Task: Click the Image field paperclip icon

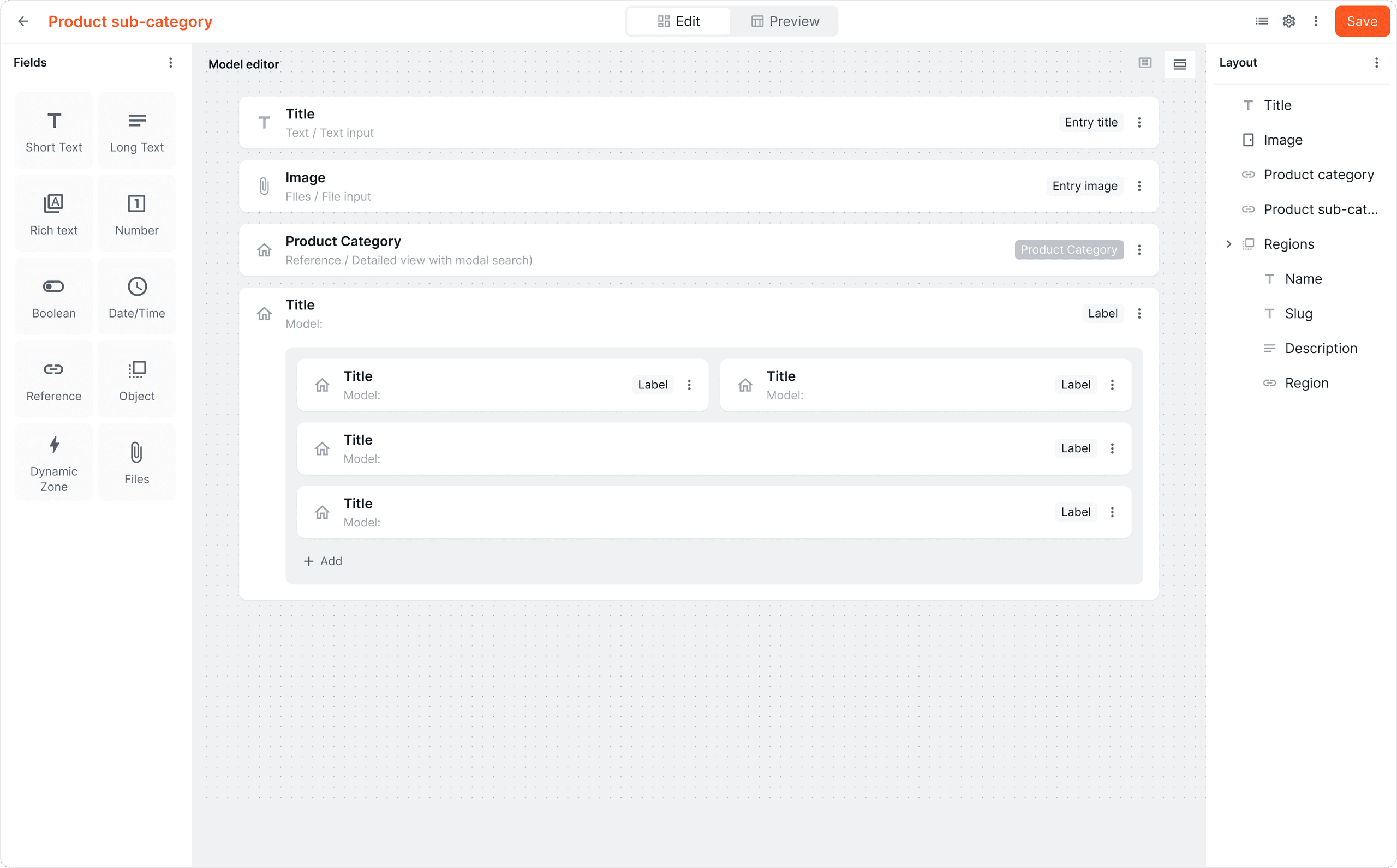Action: (x=264, y=186)
